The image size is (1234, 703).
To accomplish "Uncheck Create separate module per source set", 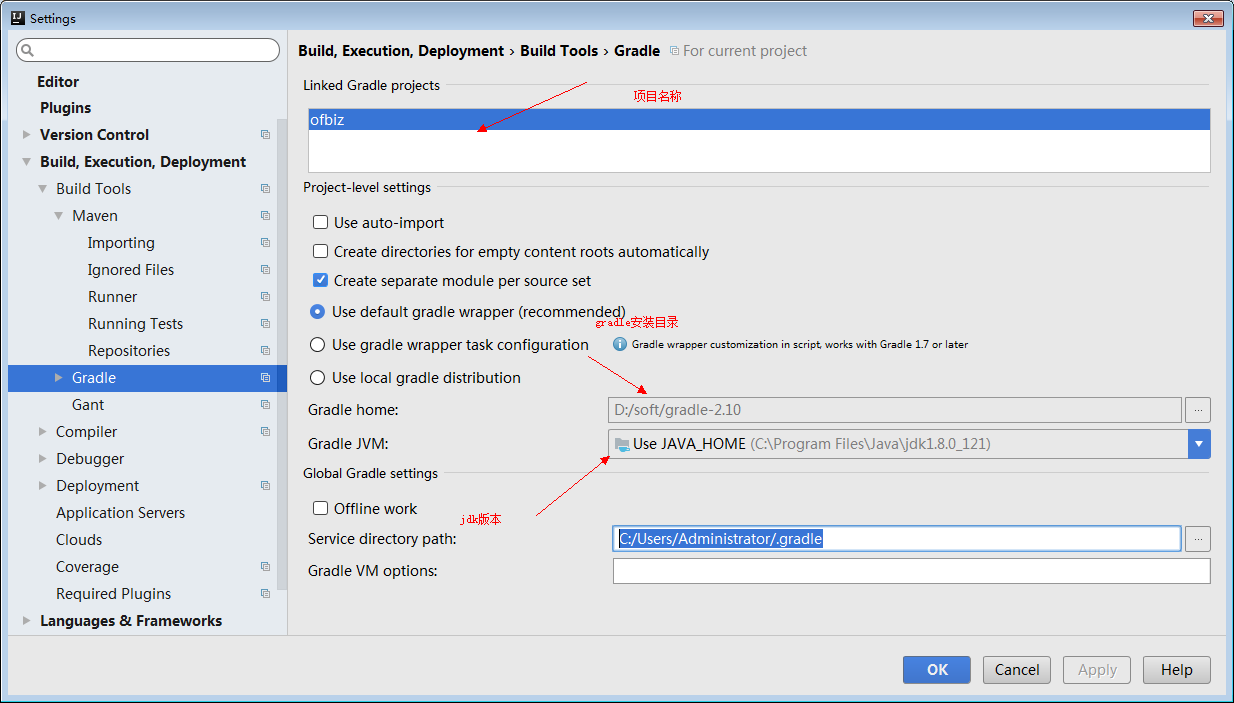I will tap(320, 281).
